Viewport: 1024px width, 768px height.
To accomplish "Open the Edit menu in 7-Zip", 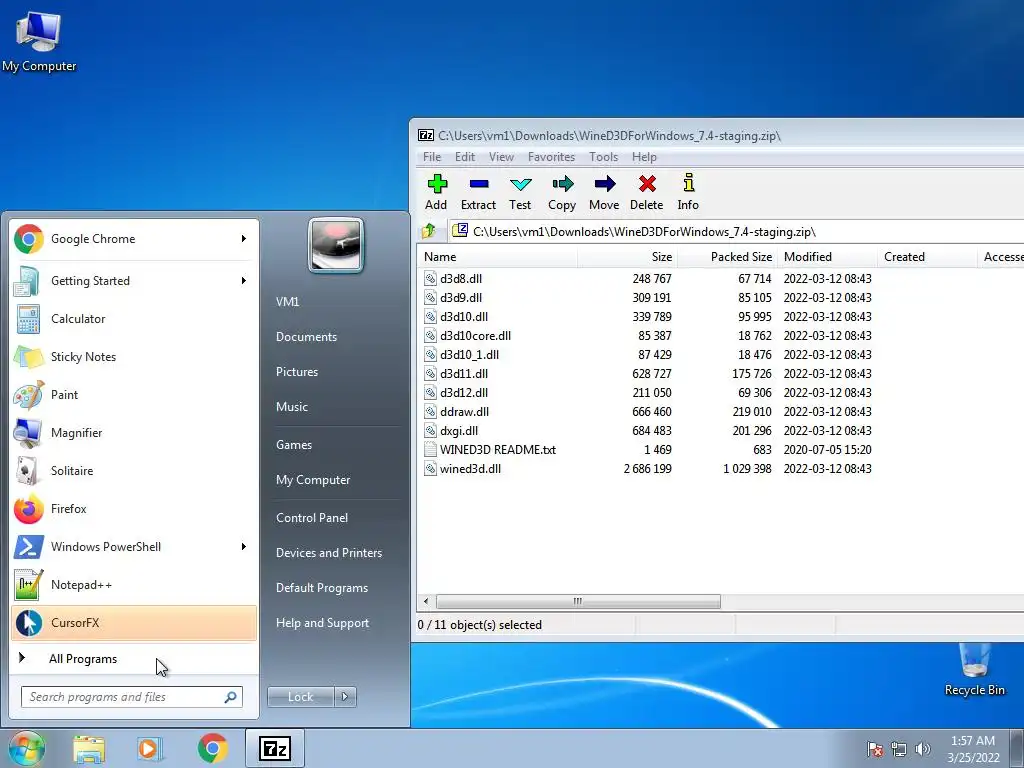I will (x=465, y=157).
